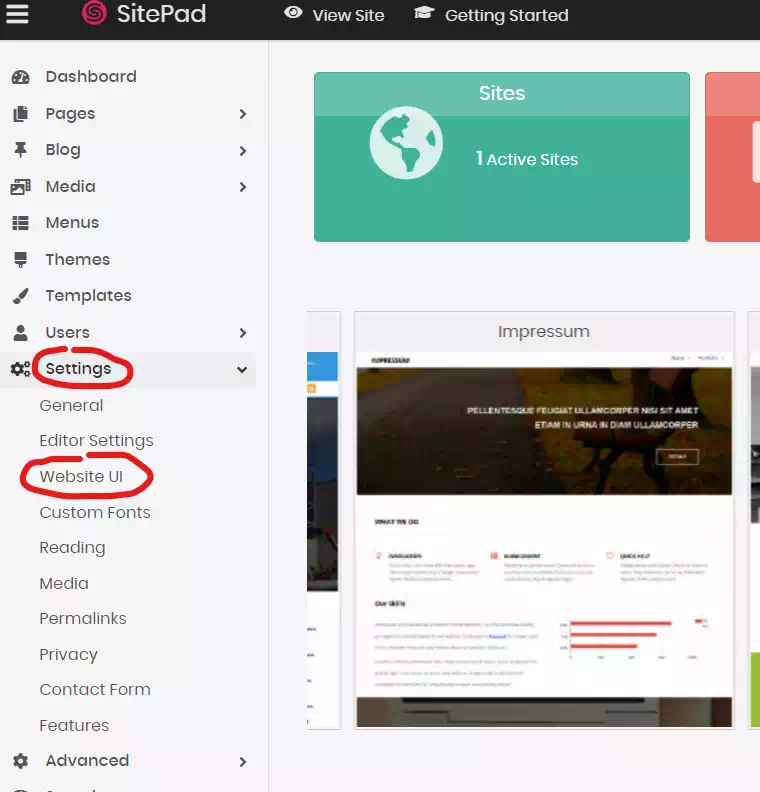Expand the Blog submenu chevron
This screenshot has height=792, width=760.
point(243,151)
